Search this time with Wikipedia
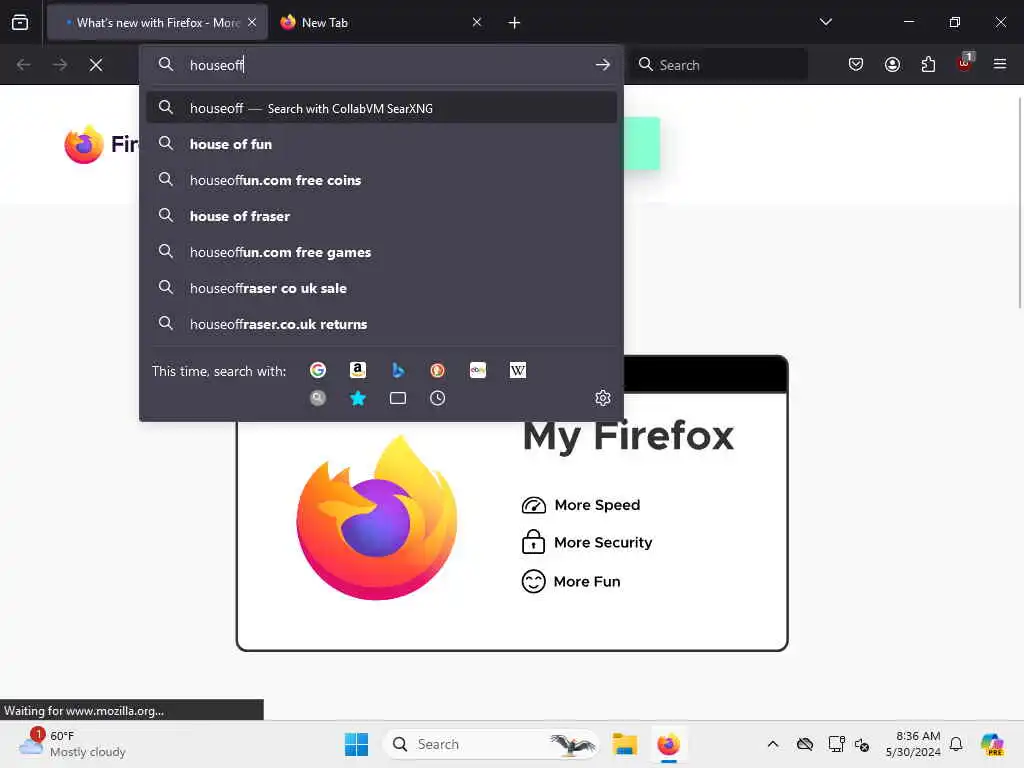 [x=517, y=370]
